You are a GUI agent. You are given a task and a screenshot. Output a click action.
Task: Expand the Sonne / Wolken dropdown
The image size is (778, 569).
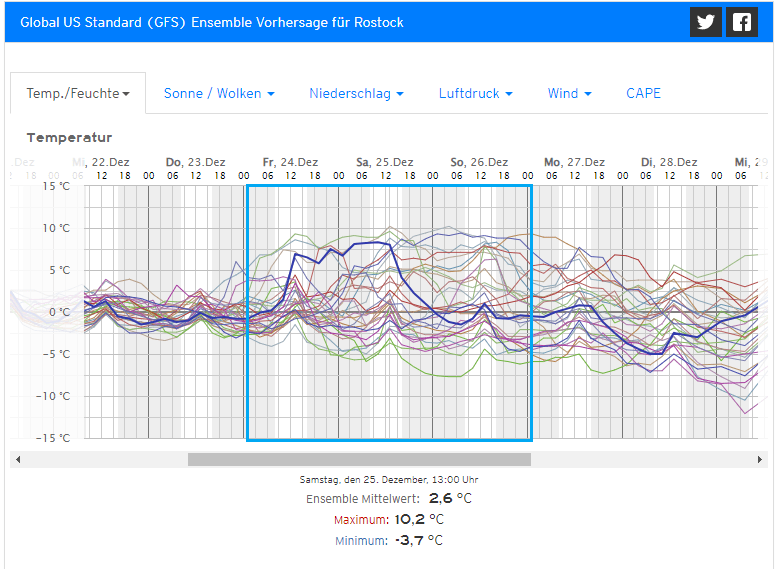(219, 93)
